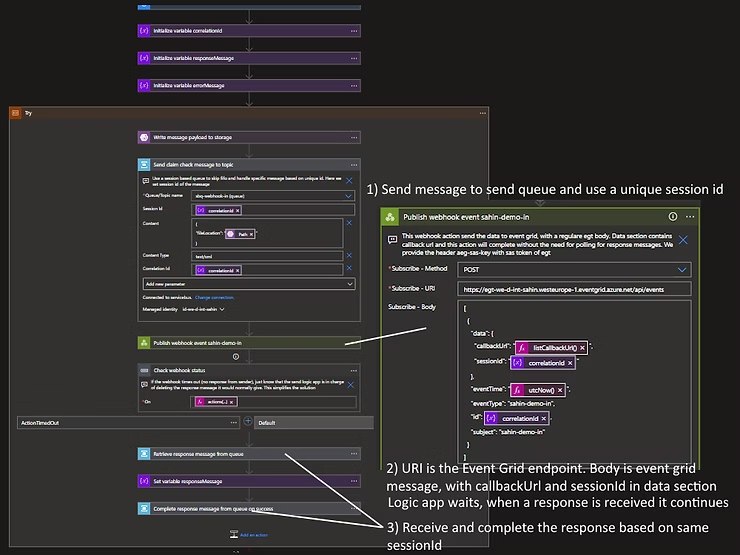Open the Subscribe - Method POST dropdown
740x555 pixels.
(682, 269)
